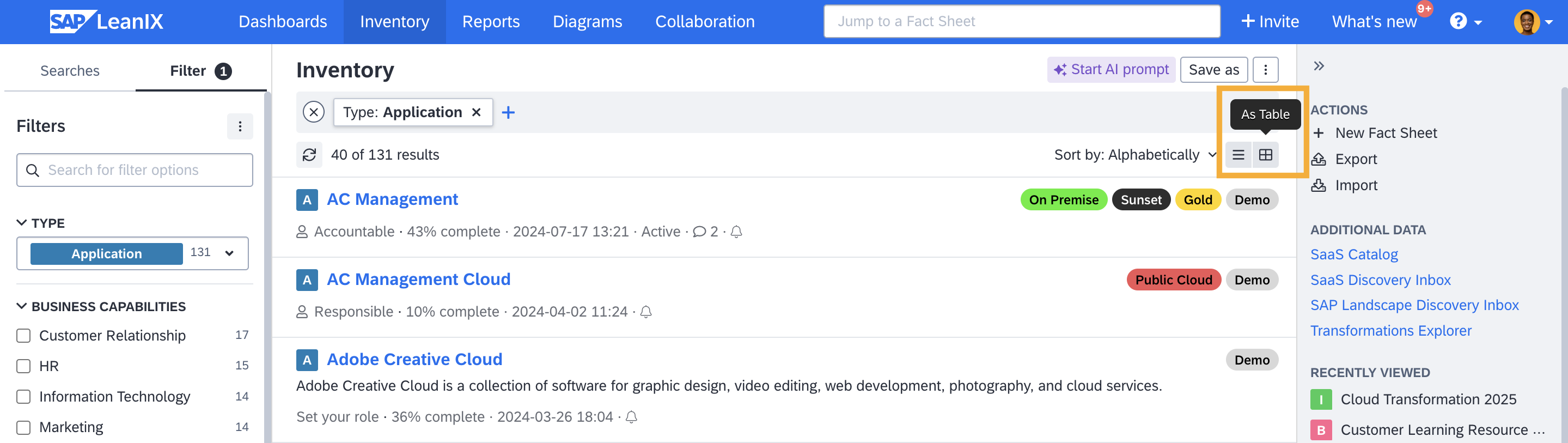
Task: Switch to table view icon
Action: click(x=1266, y=155)
